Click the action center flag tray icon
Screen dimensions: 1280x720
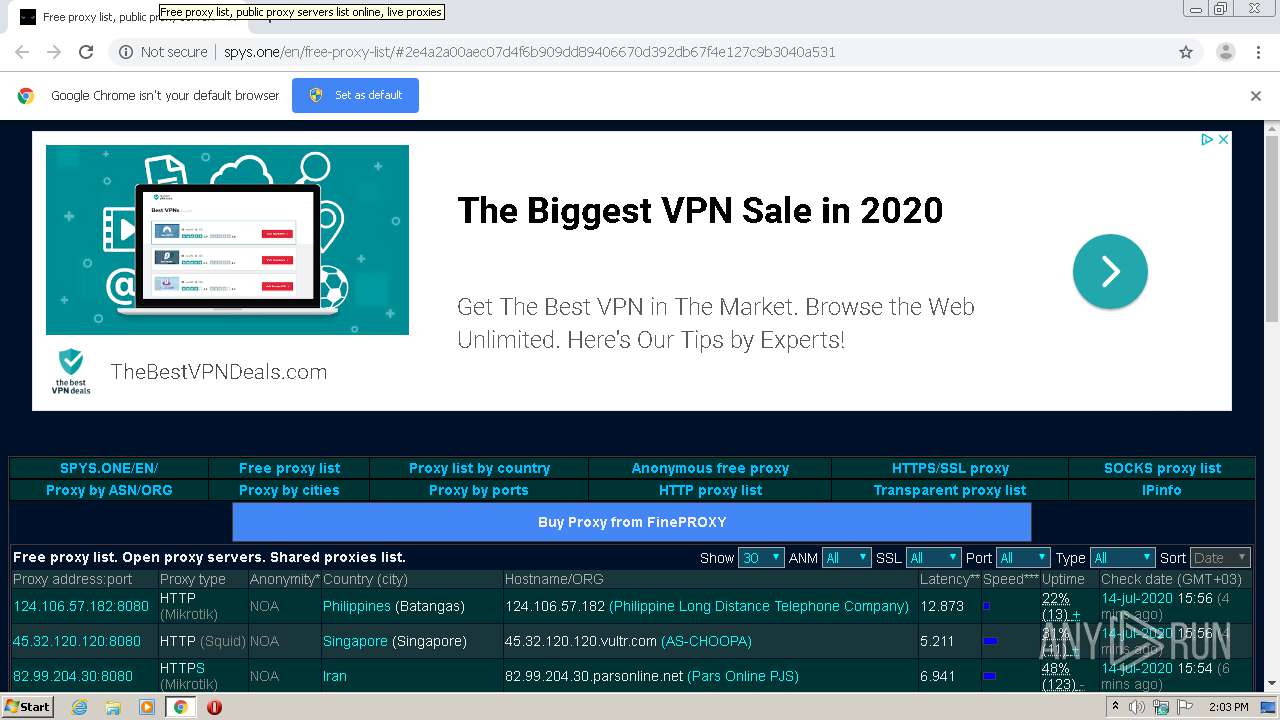click(1183, 707)
